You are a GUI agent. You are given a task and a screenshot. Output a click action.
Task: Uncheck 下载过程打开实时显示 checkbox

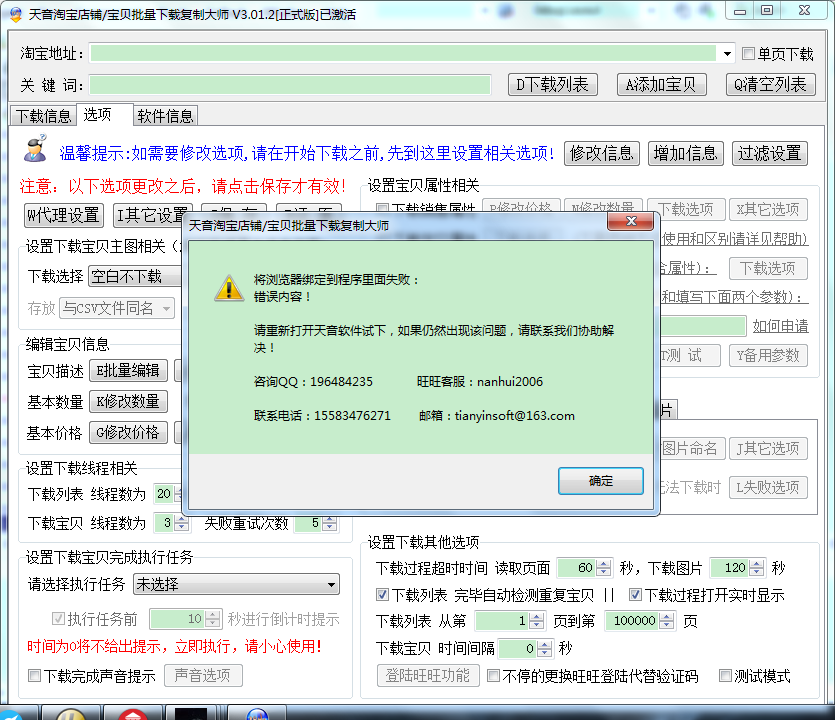635,595
